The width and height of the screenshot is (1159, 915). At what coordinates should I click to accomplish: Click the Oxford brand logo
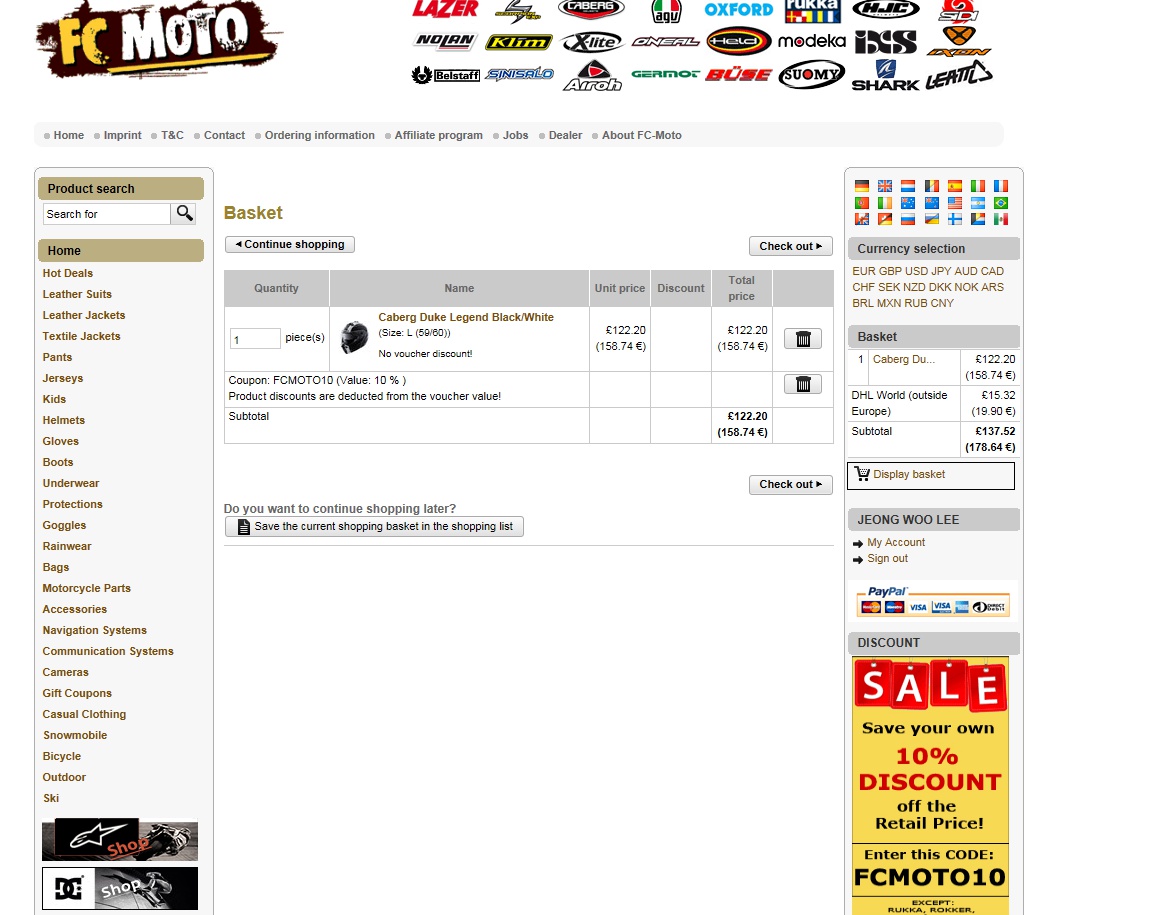pos(738,10)
